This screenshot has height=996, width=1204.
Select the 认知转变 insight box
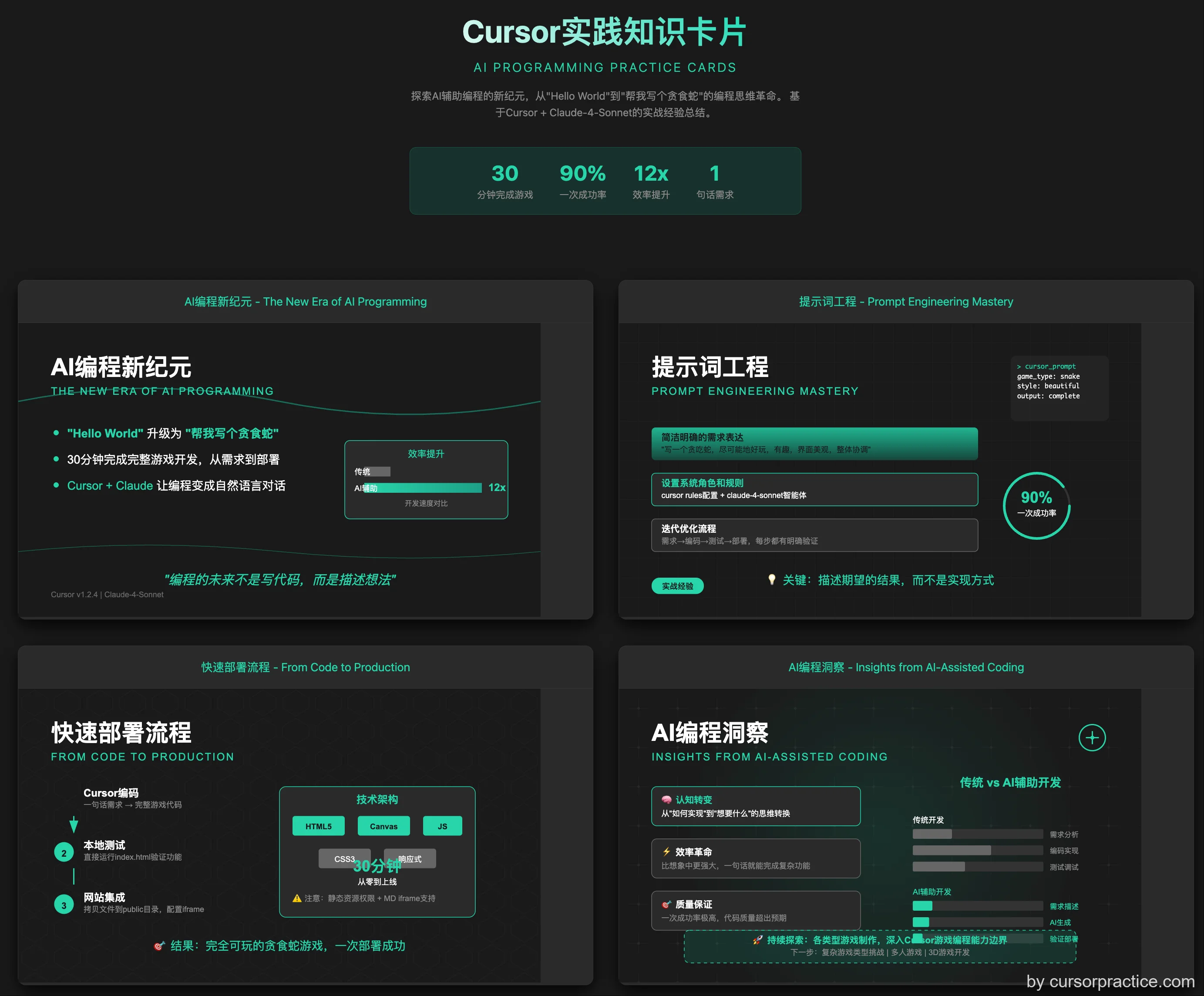point(756,806)
